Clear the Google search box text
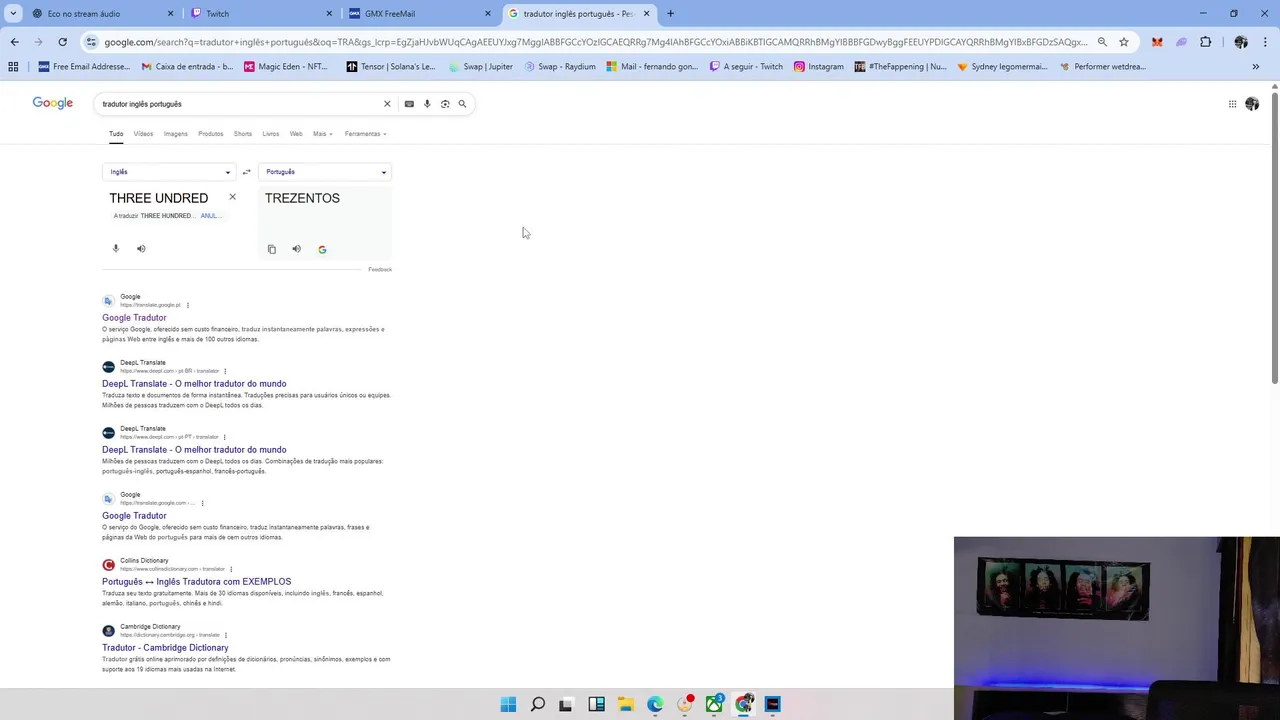The image size is (1280, 720). 387,104
